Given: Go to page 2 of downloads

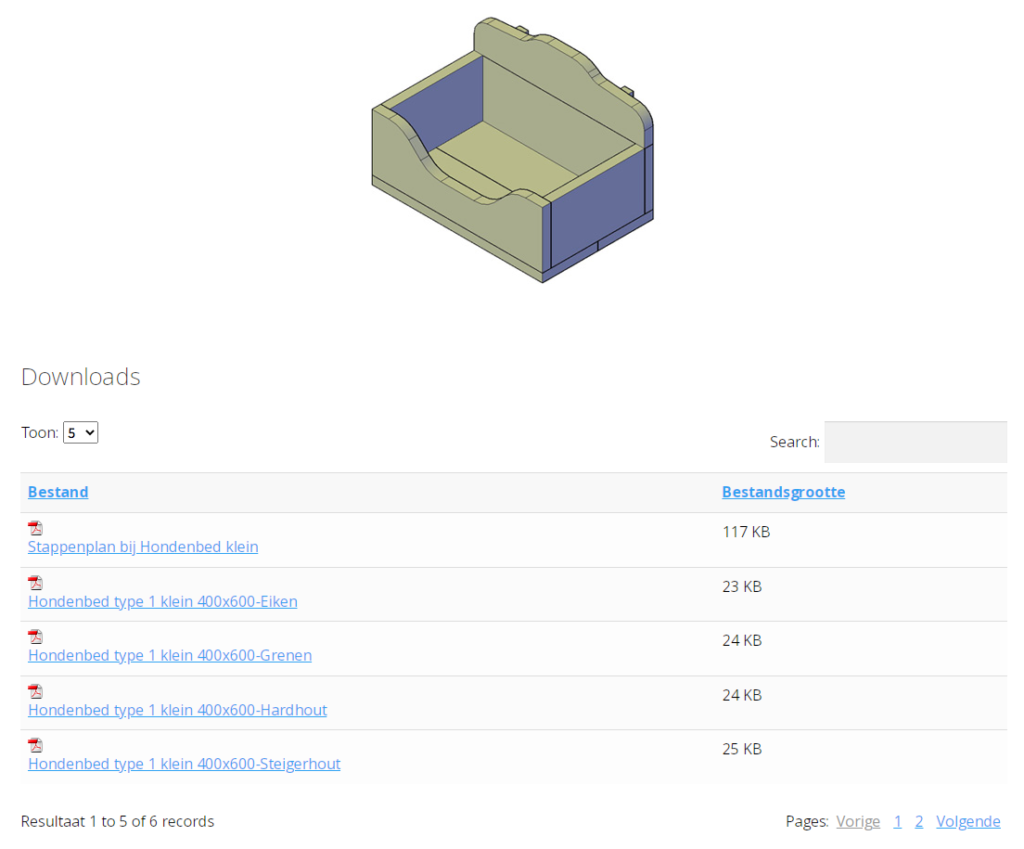Looking at the screenshot, I should pyautogui.click(x=919, y=822).
